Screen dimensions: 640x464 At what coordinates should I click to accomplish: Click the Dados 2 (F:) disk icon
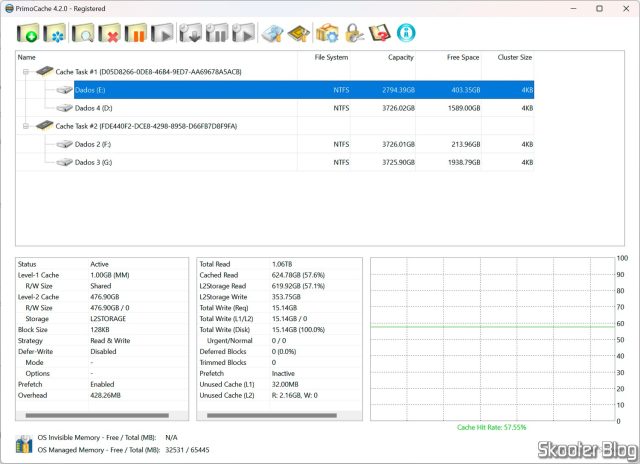tap(64, 144)
